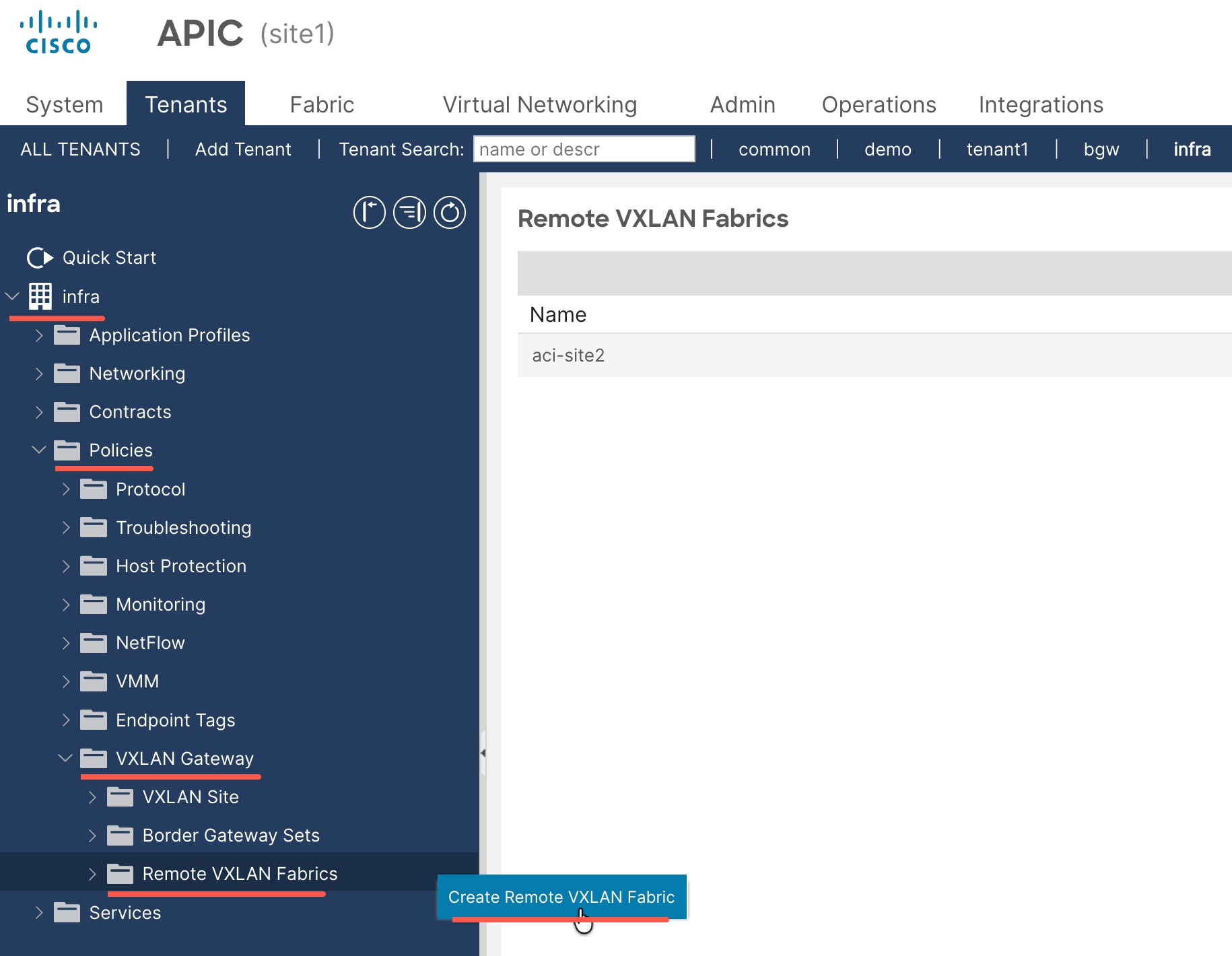Choose Create Remote VXLAN Fabric menu item
The width and height of the screenshot is (1232, 956).
click(x=561, y=897)
